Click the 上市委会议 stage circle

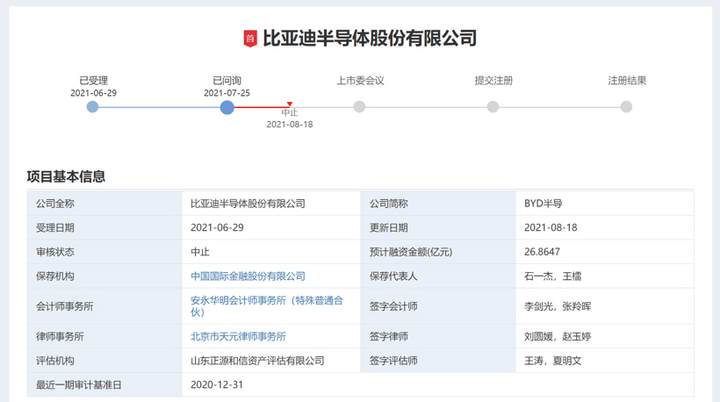click(360, 107)
